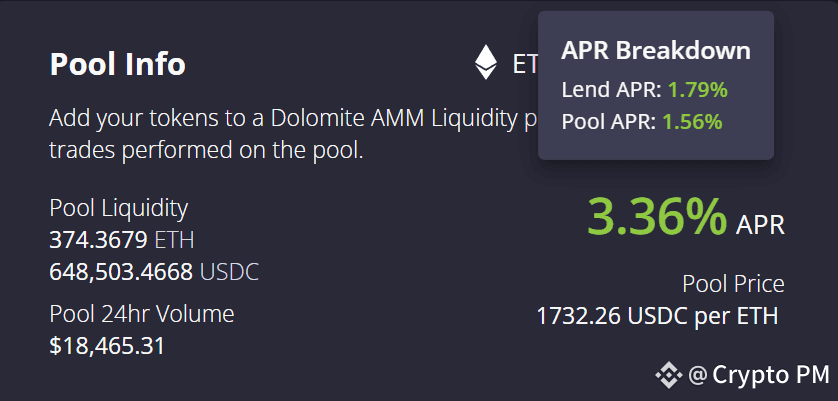The width and height of the screenshot is (838, 401).
Task: Click the ETH pair label beside logo
Action: click(x=525, y=64)
